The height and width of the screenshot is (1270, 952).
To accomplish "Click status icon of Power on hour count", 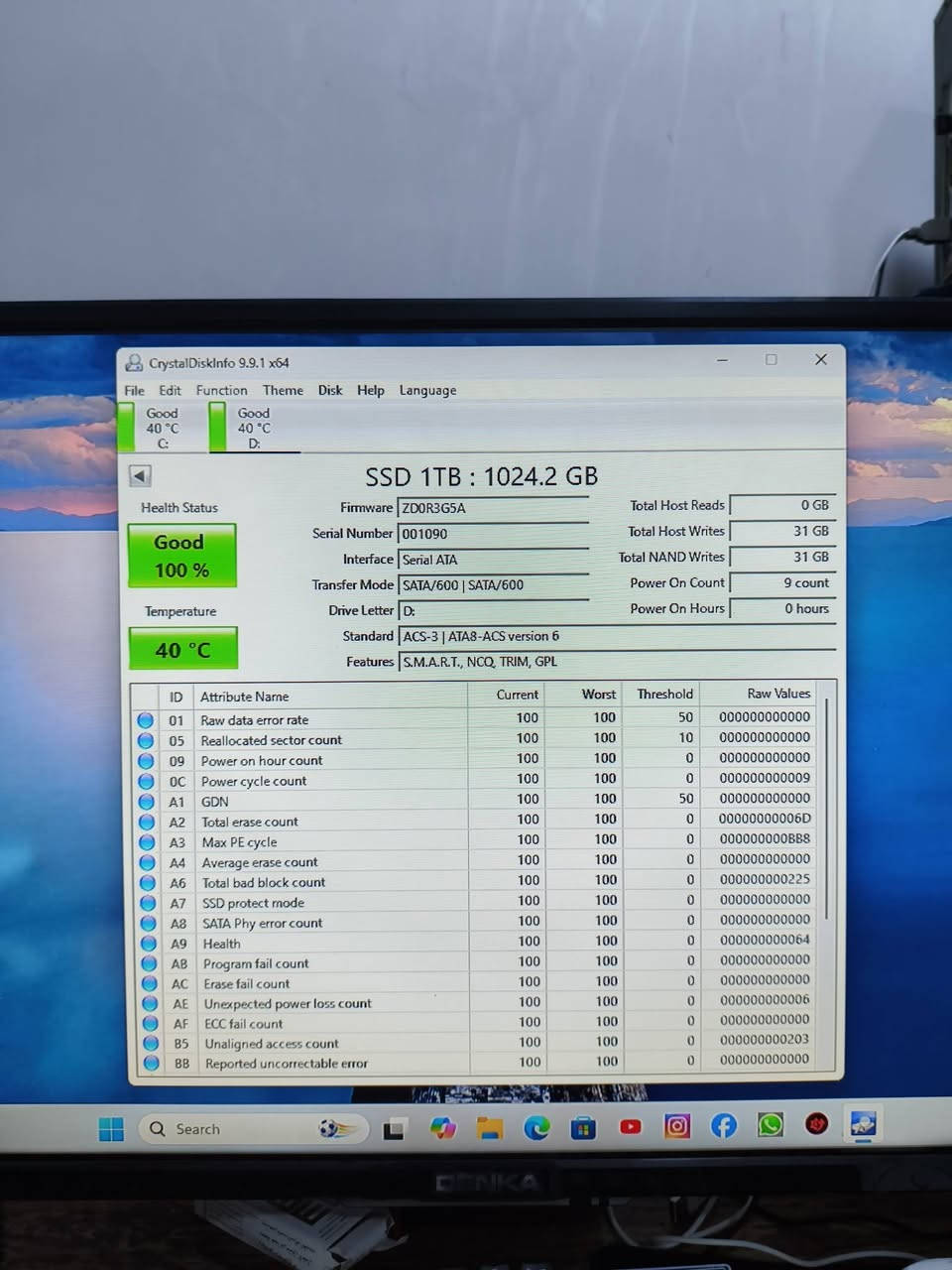I will point(146,761).
